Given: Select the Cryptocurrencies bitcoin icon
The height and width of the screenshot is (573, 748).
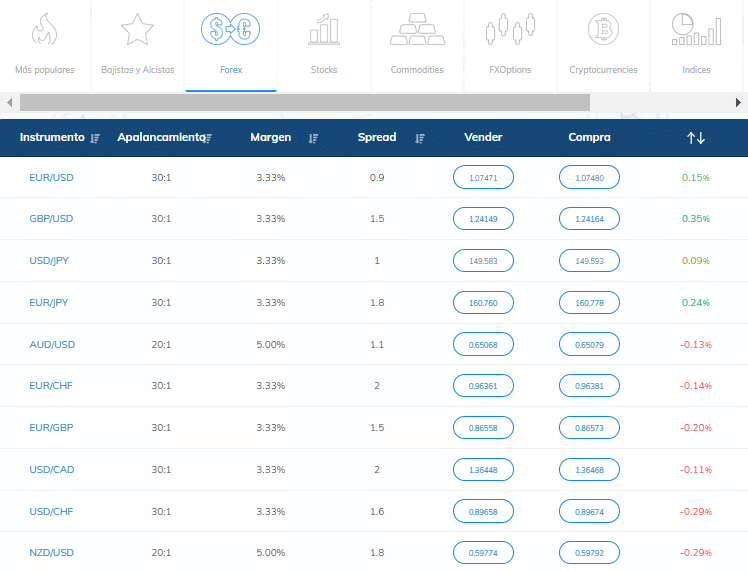Looking at the screenshot, I should click(x=603, y=30).
